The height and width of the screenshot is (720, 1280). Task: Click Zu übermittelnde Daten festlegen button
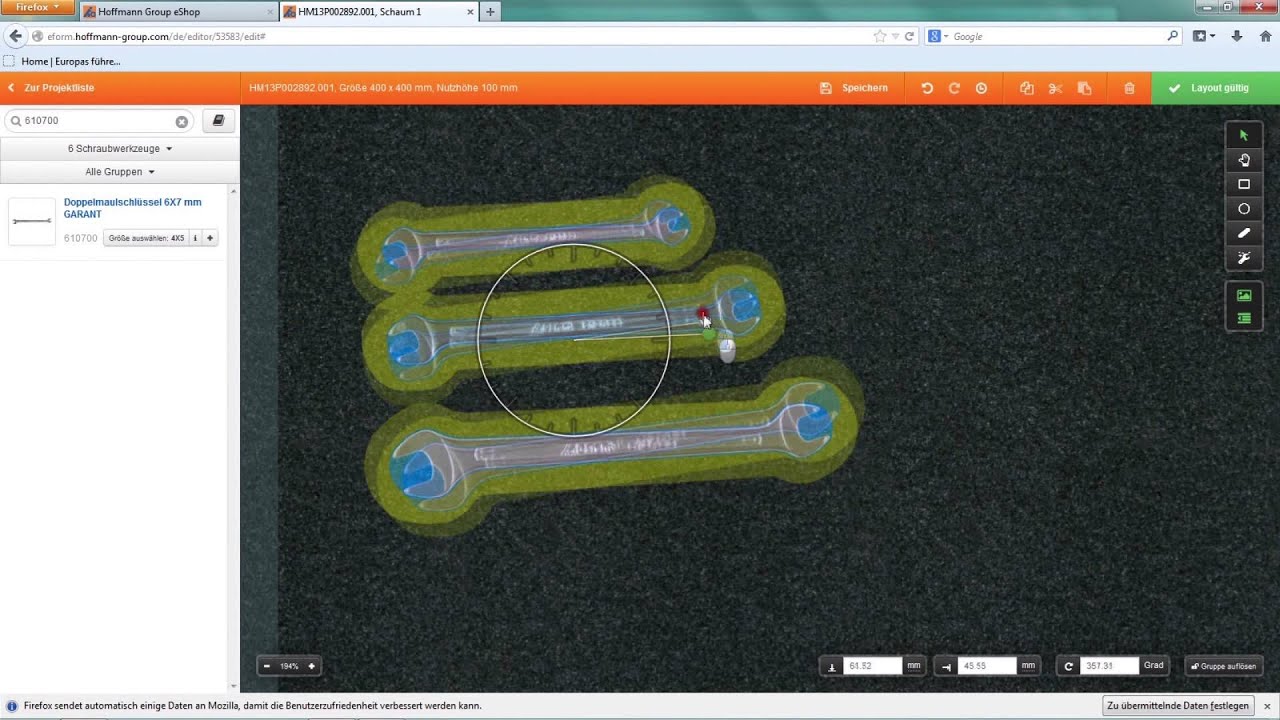(1178, 706)
